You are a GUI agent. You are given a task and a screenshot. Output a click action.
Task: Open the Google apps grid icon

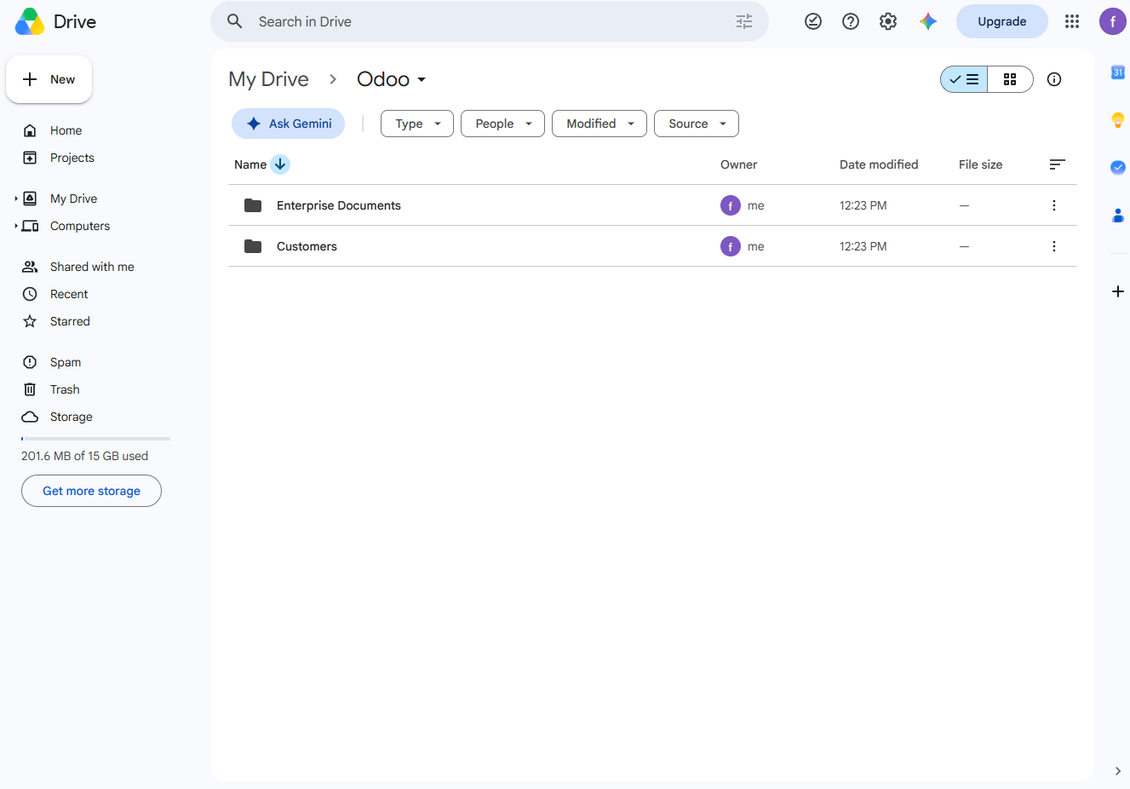(x=1072, y=22)
